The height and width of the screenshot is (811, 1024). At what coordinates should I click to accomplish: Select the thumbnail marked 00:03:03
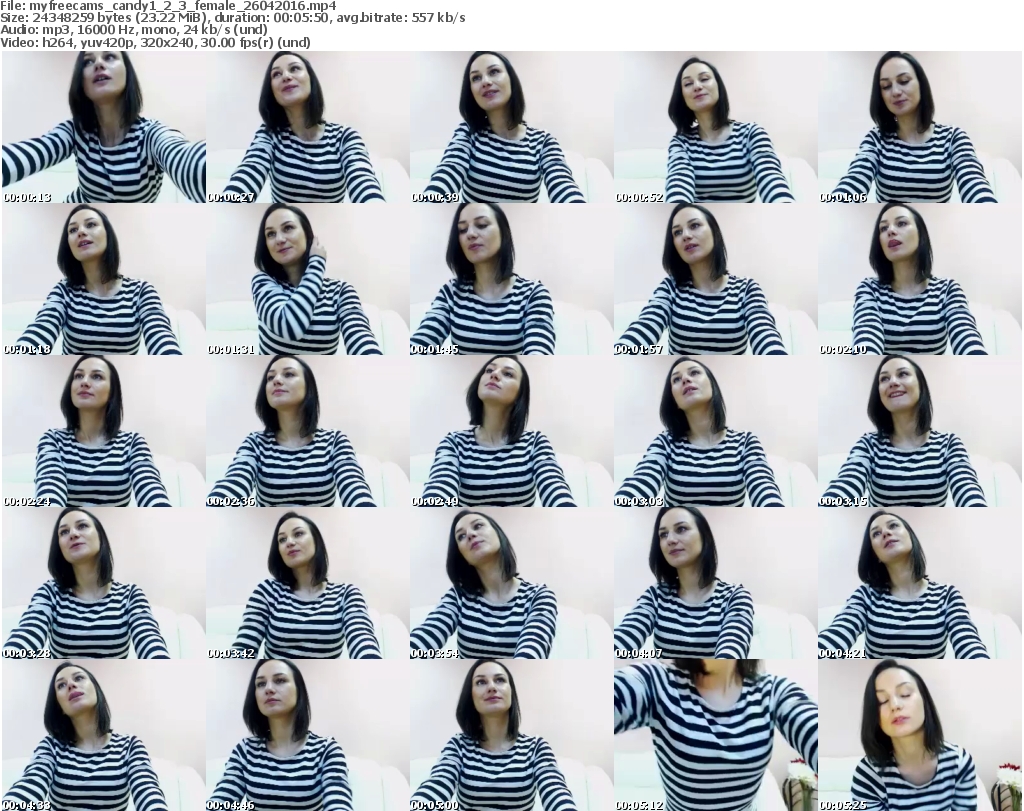(x=716, y=431)
